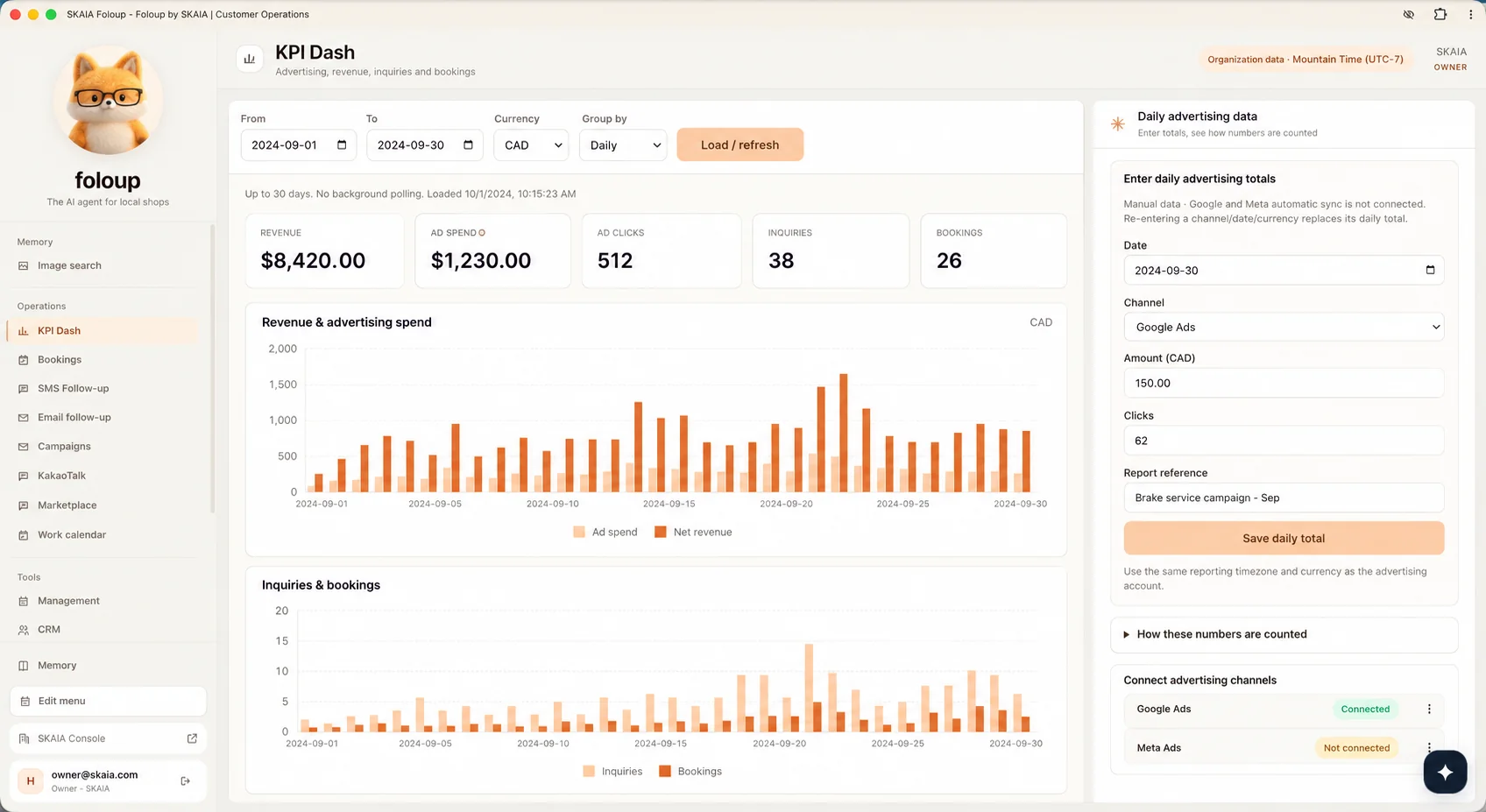The width and height of the screenshot is (1486, 812).
Task: Click the Connected status badge for Google Ads
Action: tap(1365, 710)
